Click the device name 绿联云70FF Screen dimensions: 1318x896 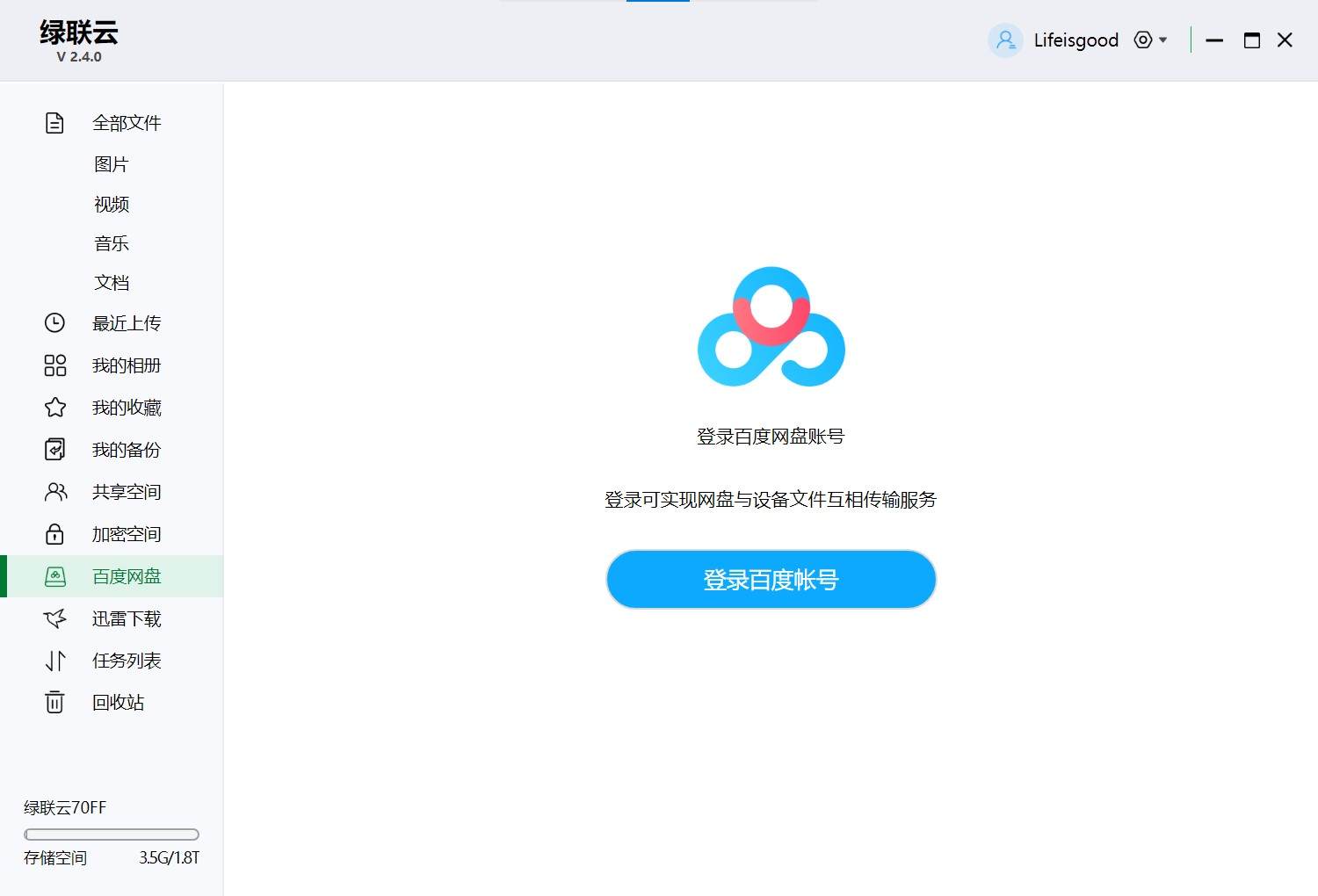(x=65, y=807)
